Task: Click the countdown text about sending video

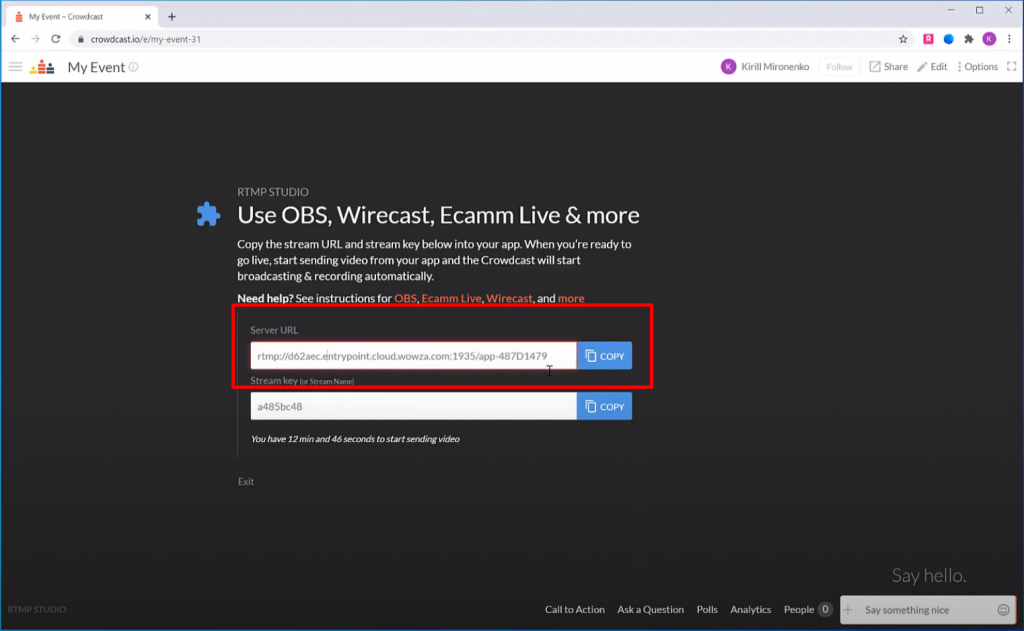Action: click(355, 439)
